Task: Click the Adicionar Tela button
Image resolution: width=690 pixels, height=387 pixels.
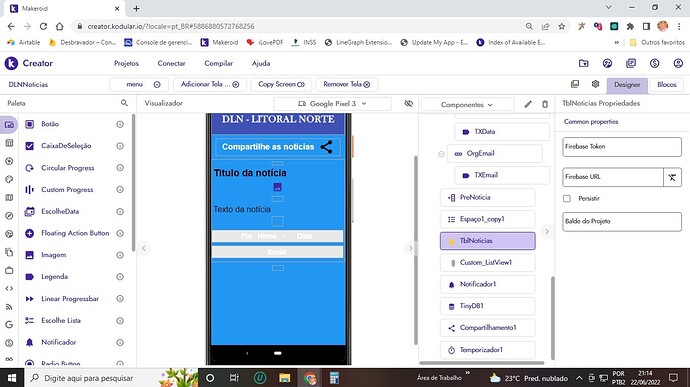Action: click(210, 84)
